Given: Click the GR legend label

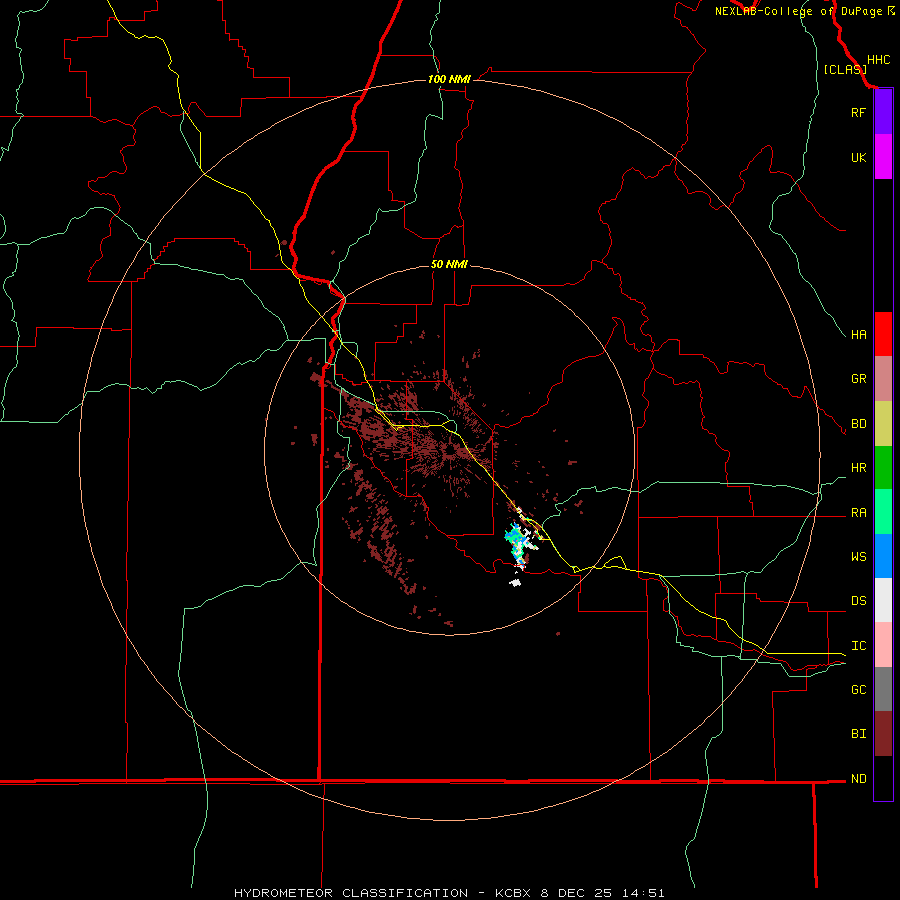Looking at the screenshot, I should (858, 379).
